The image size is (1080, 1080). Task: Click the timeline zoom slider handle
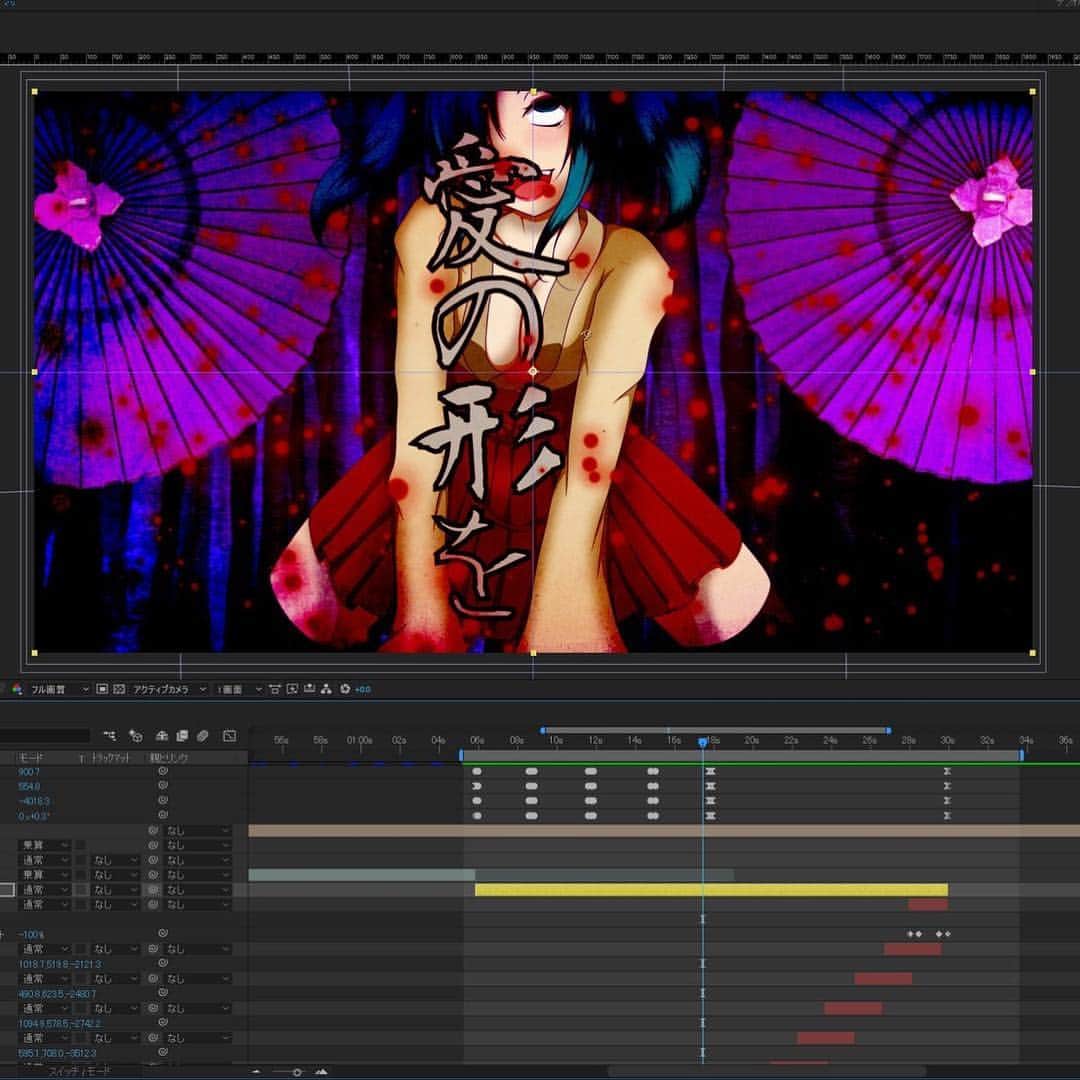[297, 1072]
